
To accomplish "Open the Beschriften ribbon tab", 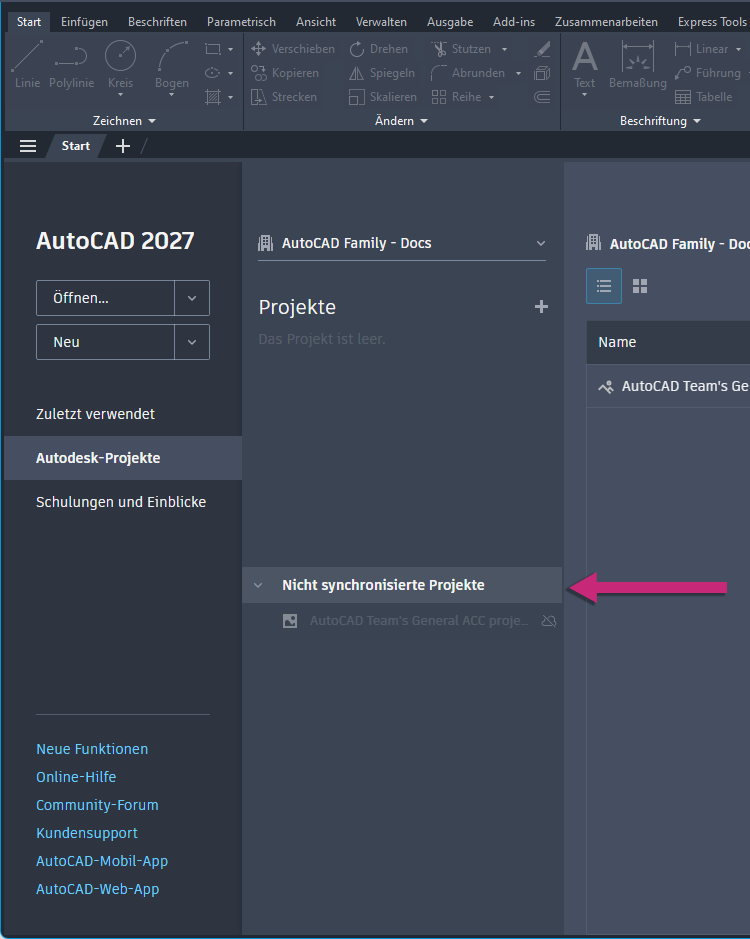I will pos(158,22).
